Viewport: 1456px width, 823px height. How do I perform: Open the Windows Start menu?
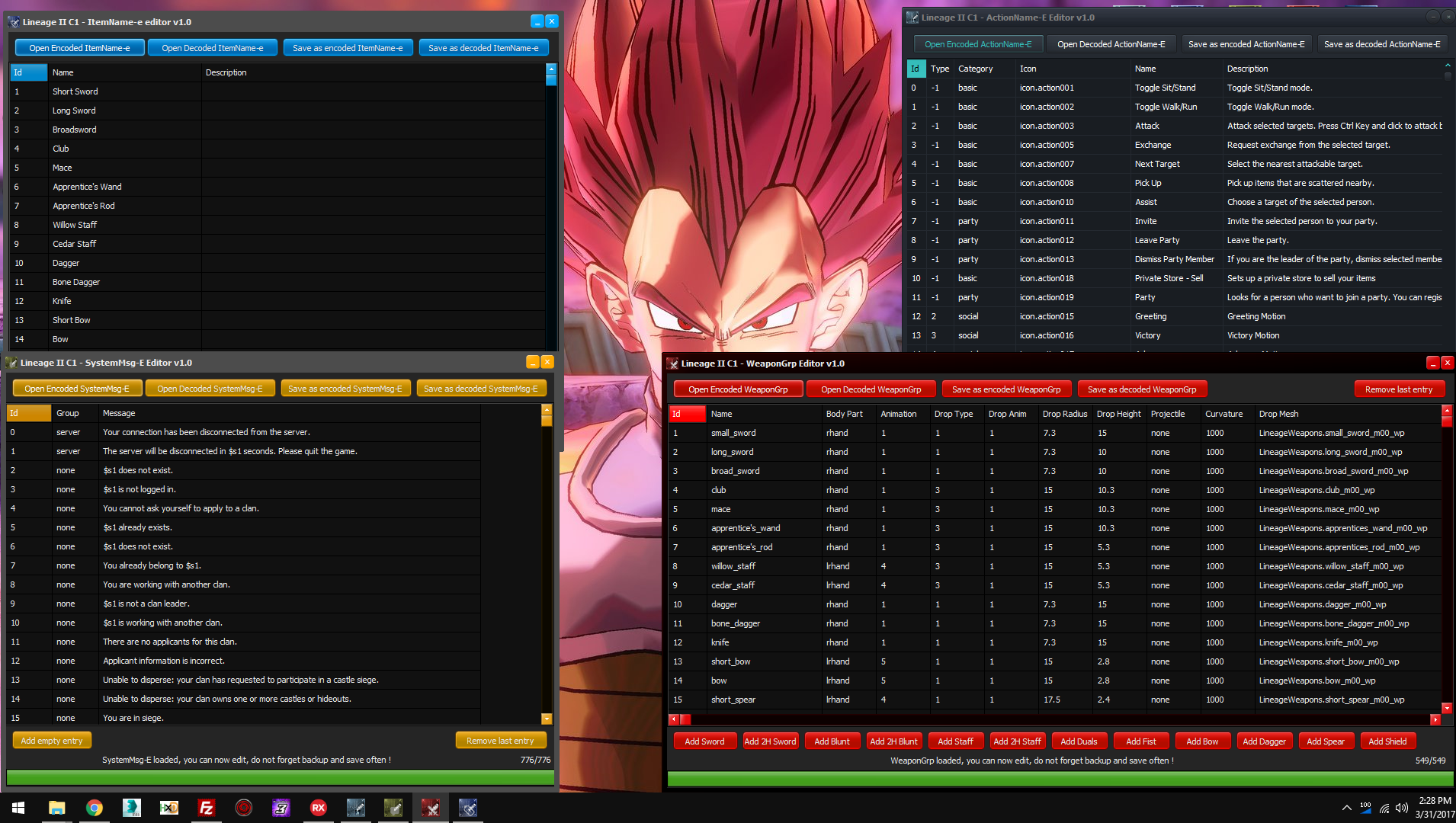[x=18, y=808]
